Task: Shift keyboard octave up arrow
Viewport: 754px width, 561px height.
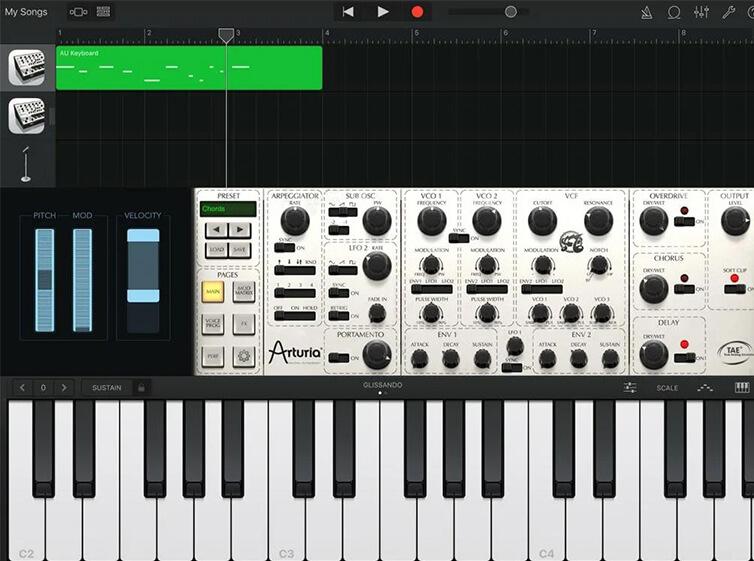Action: click(64, 387)
